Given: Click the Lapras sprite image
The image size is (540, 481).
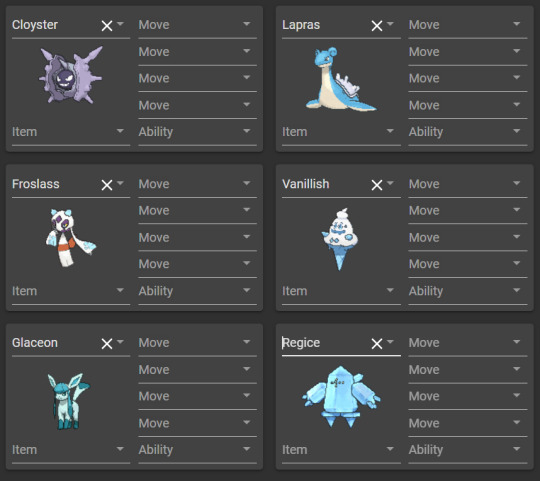Looking at the screenshot, I should 341,79.
